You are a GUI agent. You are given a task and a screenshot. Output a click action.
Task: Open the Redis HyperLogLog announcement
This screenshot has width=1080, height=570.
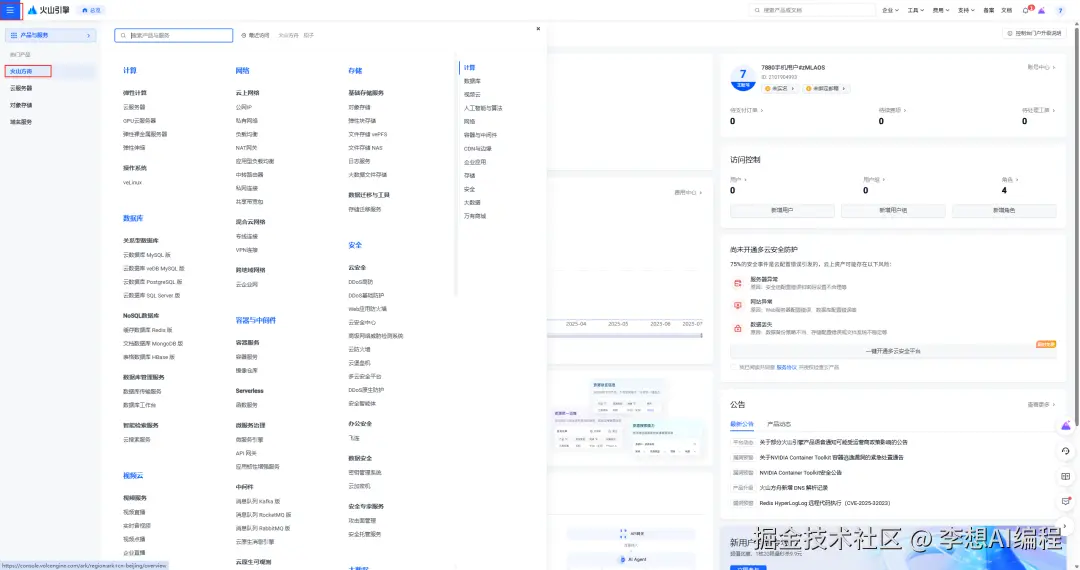[x=824, y=503]
